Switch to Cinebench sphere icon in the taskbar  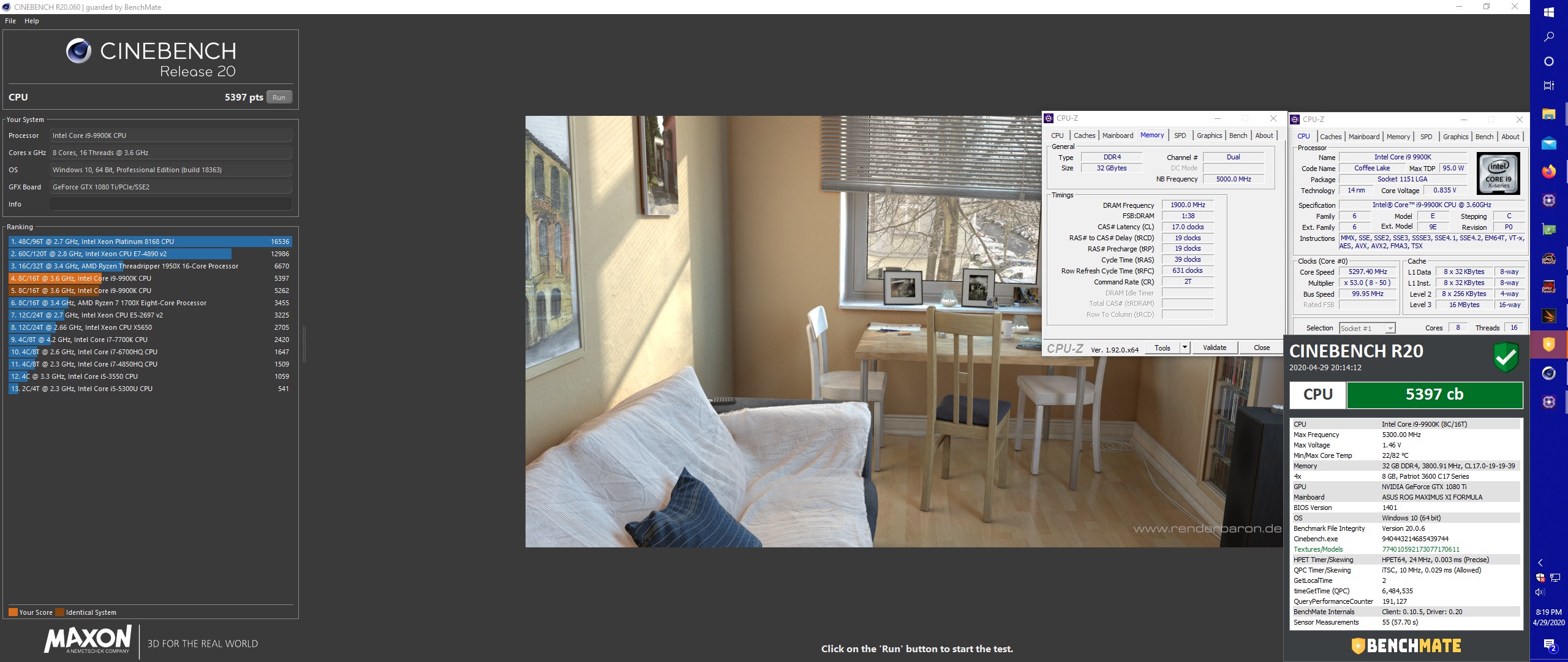click(1548, 373)
